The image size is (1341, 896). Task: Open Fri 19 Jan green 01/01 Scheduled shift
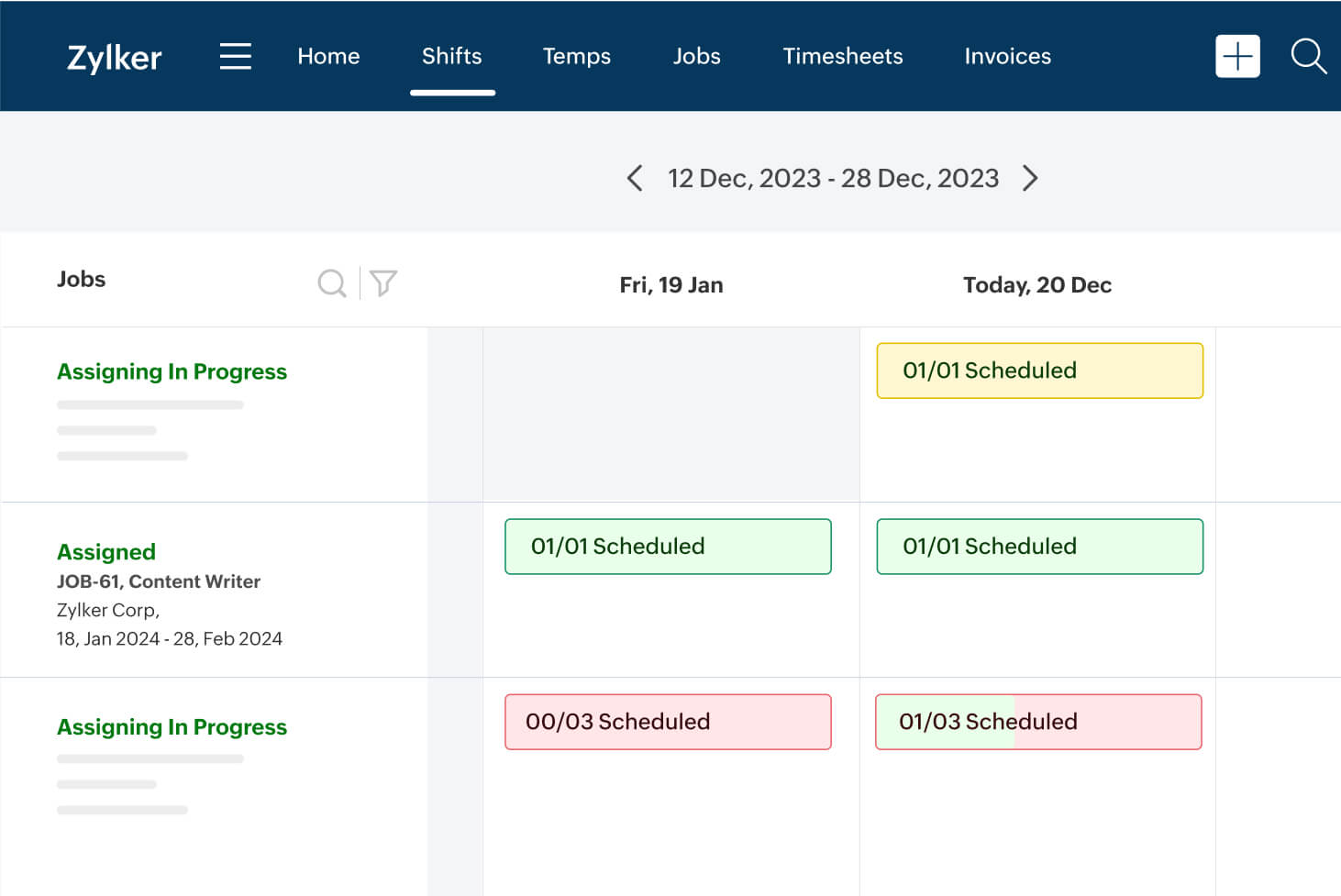pos(668,547)
